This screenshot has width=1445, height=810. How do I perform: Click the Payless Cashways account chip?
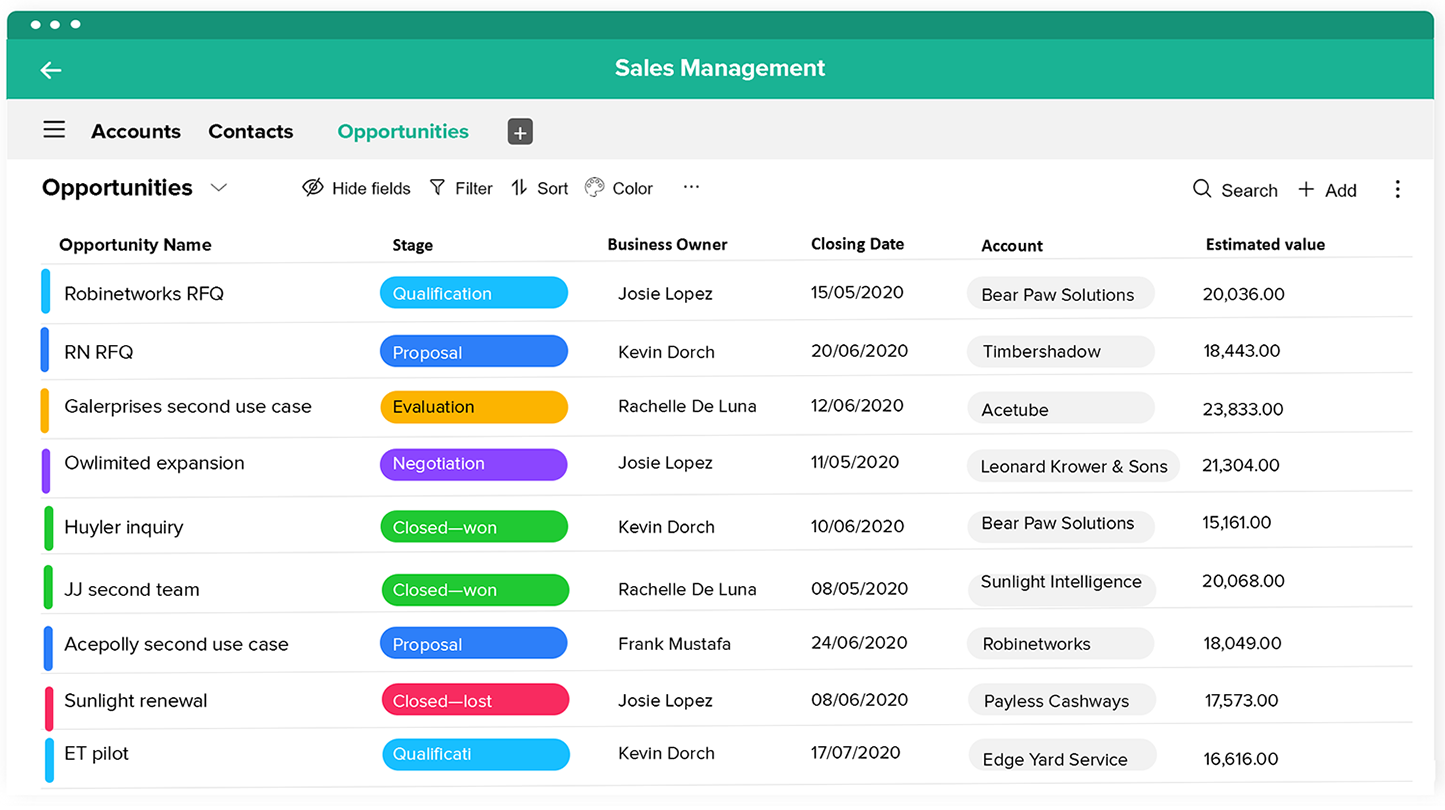1061,701
